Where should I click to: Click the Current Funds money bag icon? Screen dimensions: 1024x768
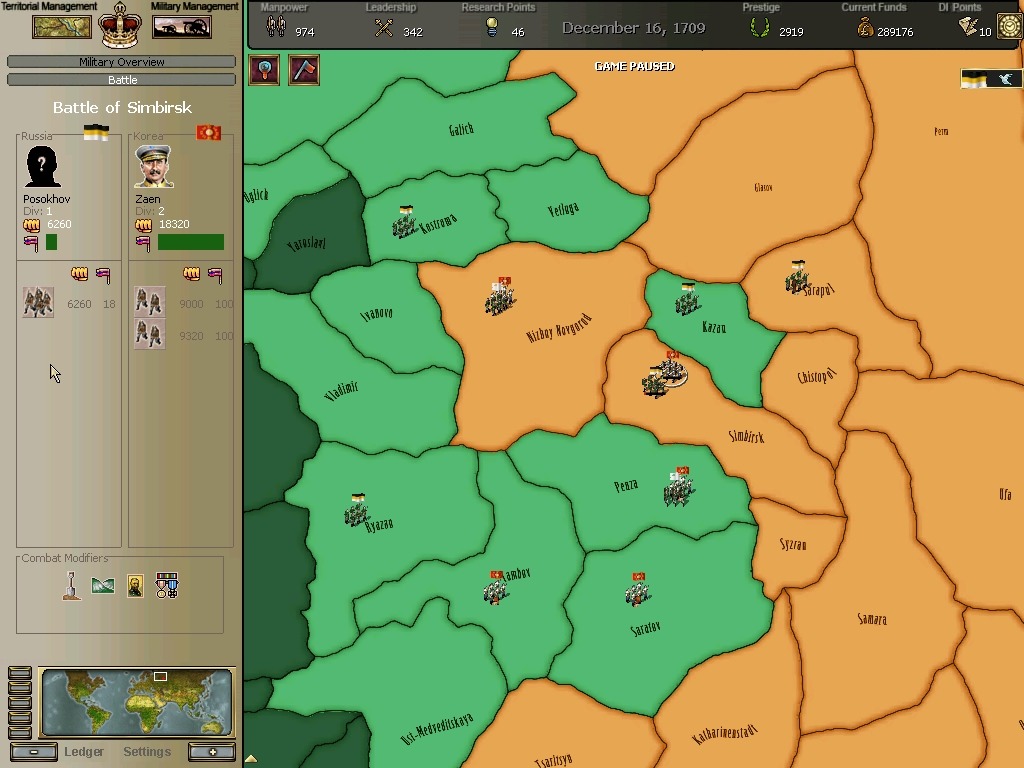pyautogui.click(x=865, y=27)
